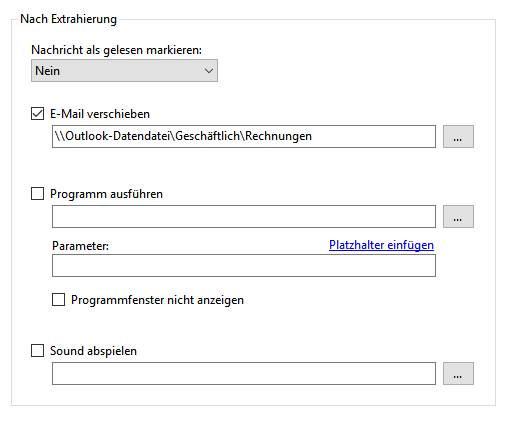The image size is (505, 422).
Task: Uncheck the E-Mail verschieben checkbox
Action: (x=37, y=114)
